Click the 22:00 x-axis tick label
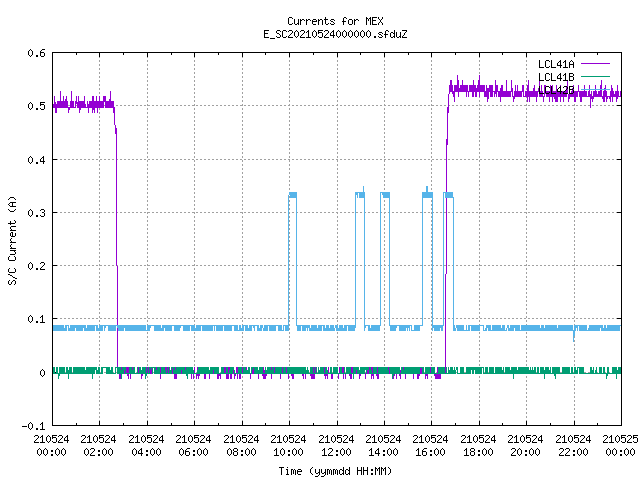This screenshot has width=640, height=480. 573,452
